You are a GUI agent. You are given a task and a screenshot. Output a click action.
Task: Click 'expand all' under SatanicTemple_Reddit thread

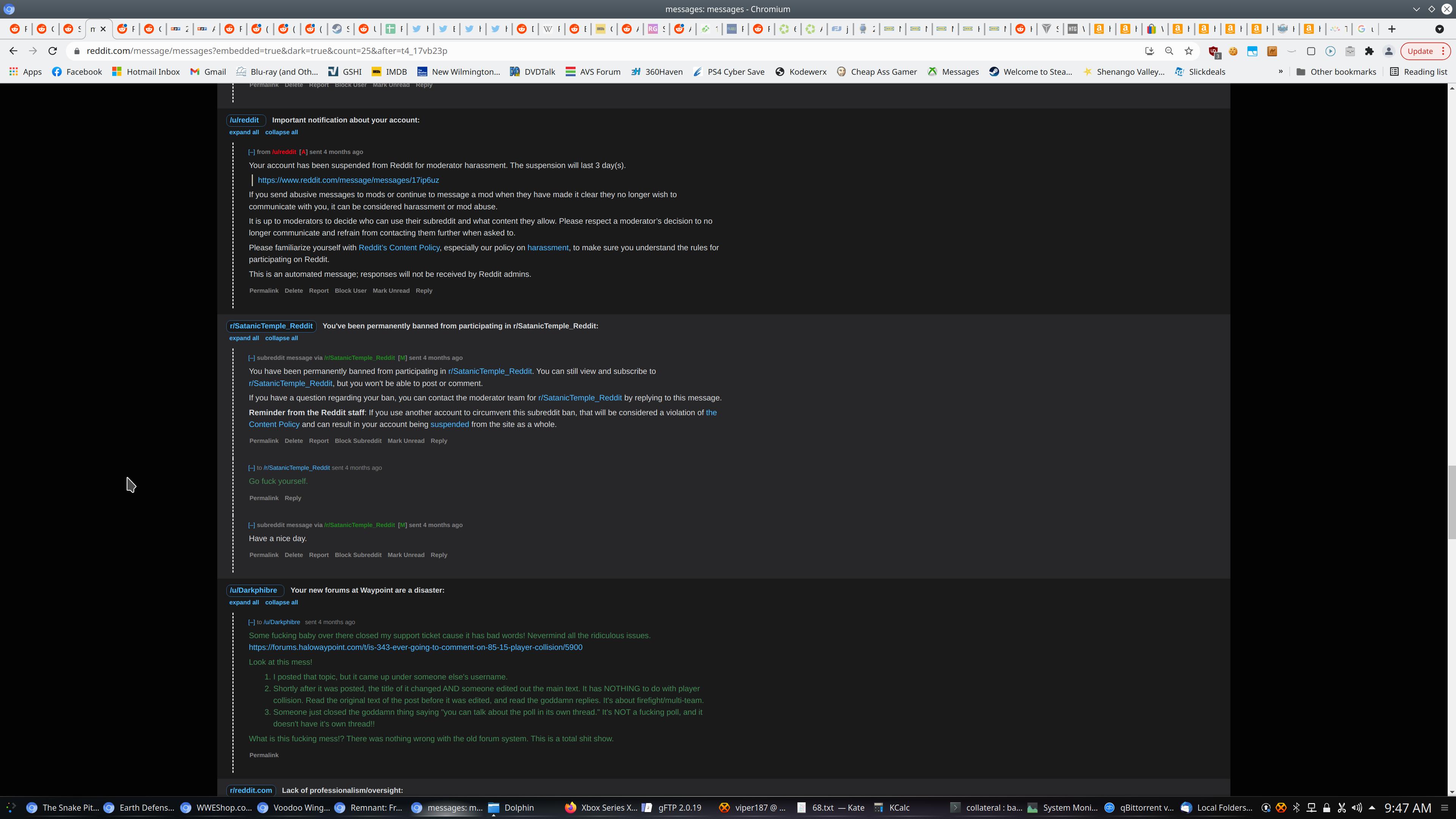(243, 338)
